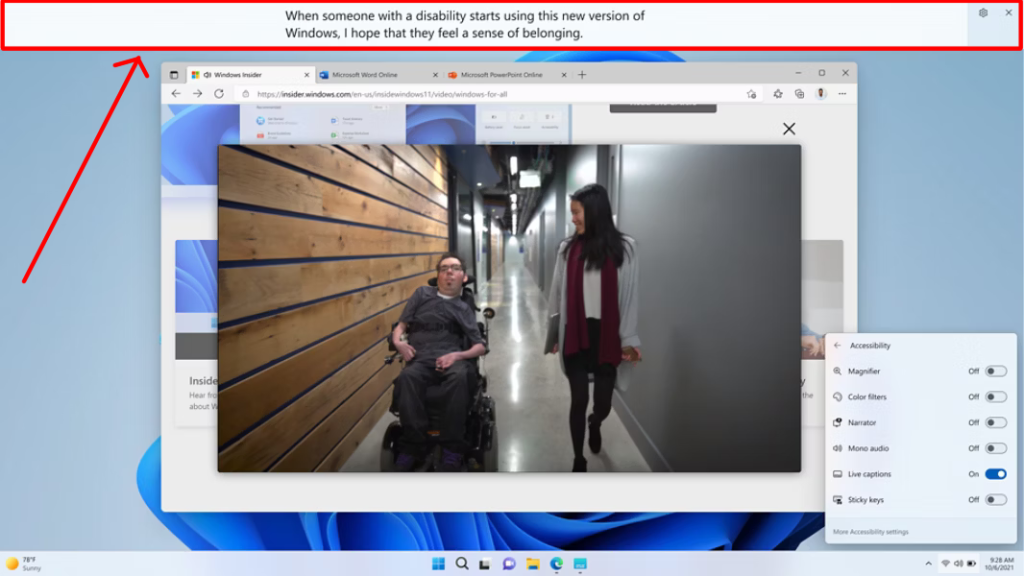Expand hidden system tray icons chevron
The height and width of the screenshot is (576, 1024).
click(928, 564)
